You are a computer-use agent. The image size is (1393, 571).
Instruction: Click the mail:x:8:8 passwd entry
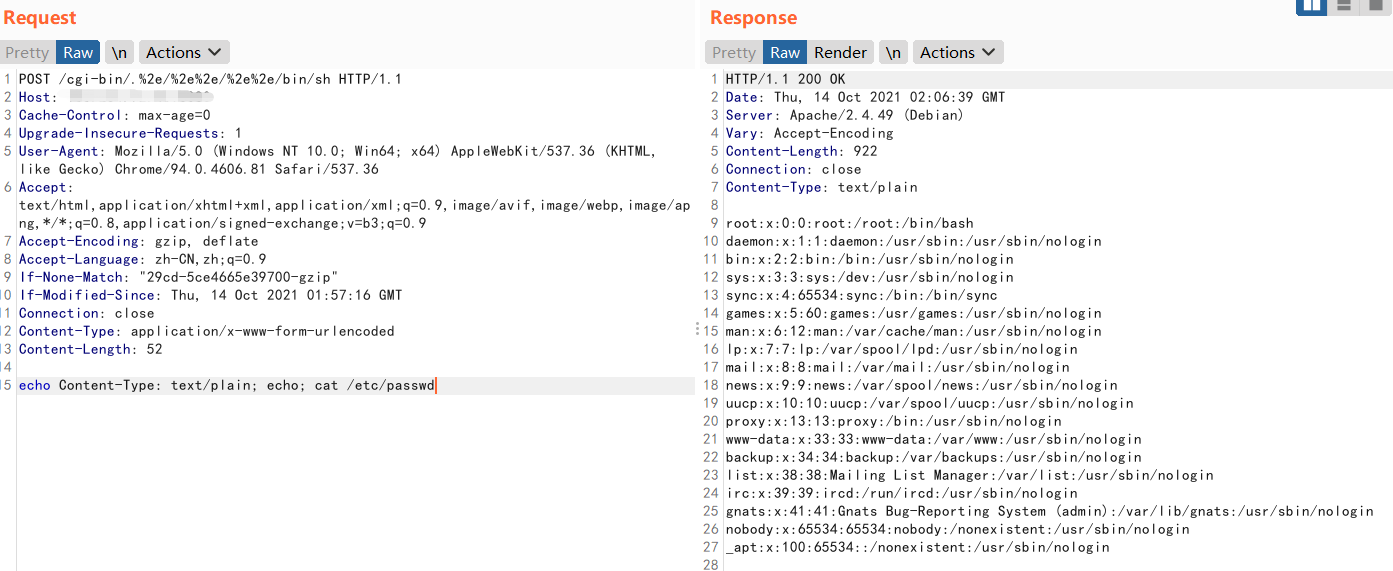click(x=898, y=367)
